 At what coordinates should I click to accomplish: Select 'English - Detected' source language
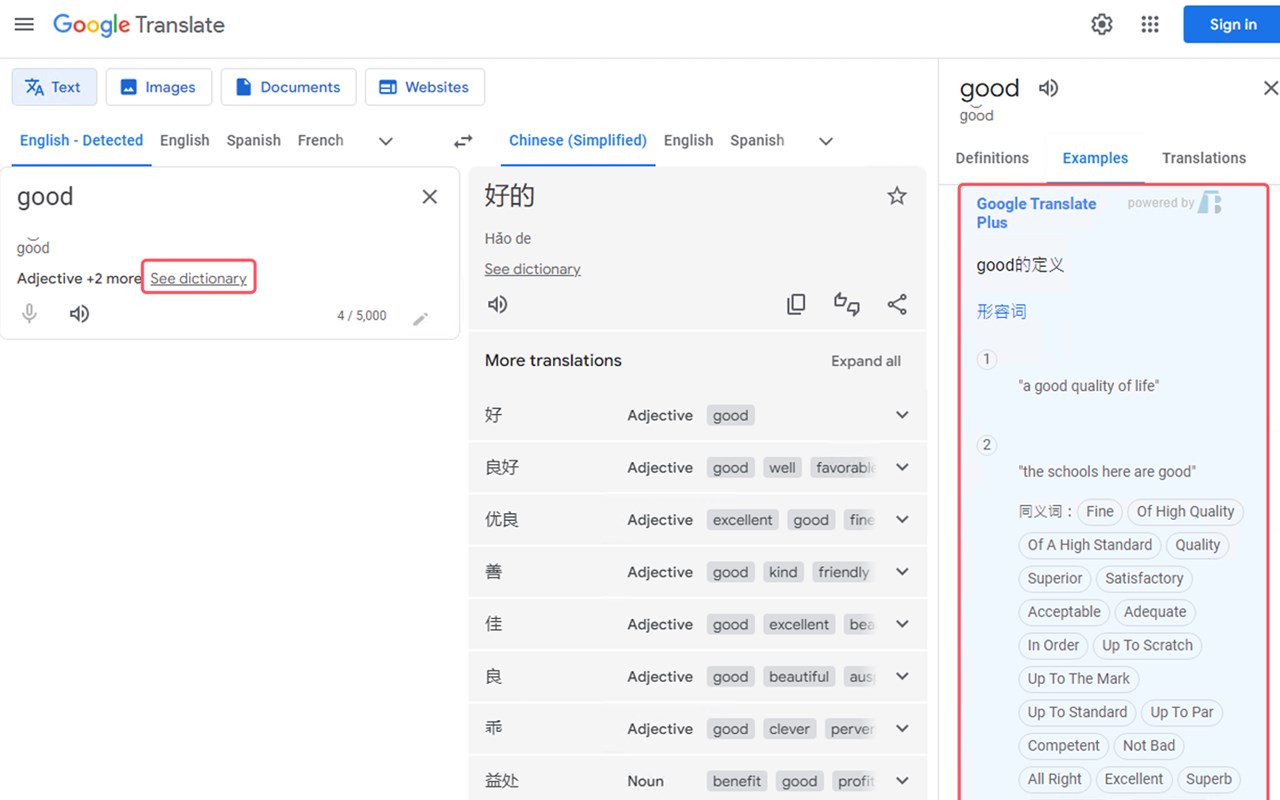[x=81, y=141]
